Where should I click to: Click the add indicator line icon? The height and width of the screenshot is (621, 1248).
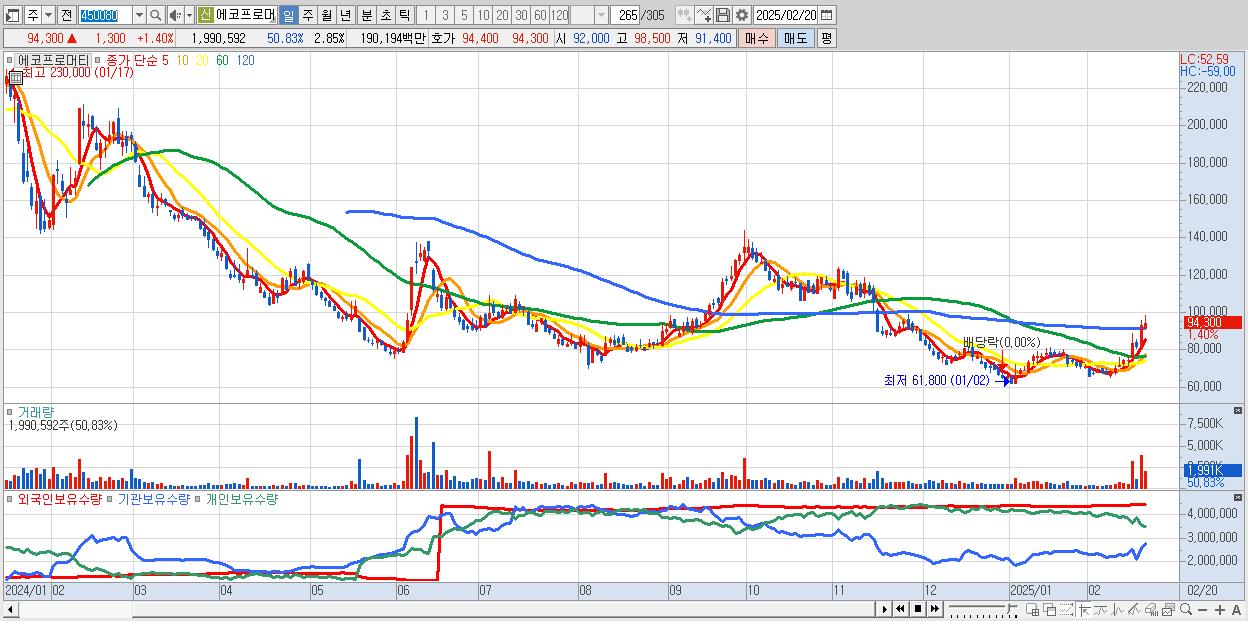(x=703, y=15)
